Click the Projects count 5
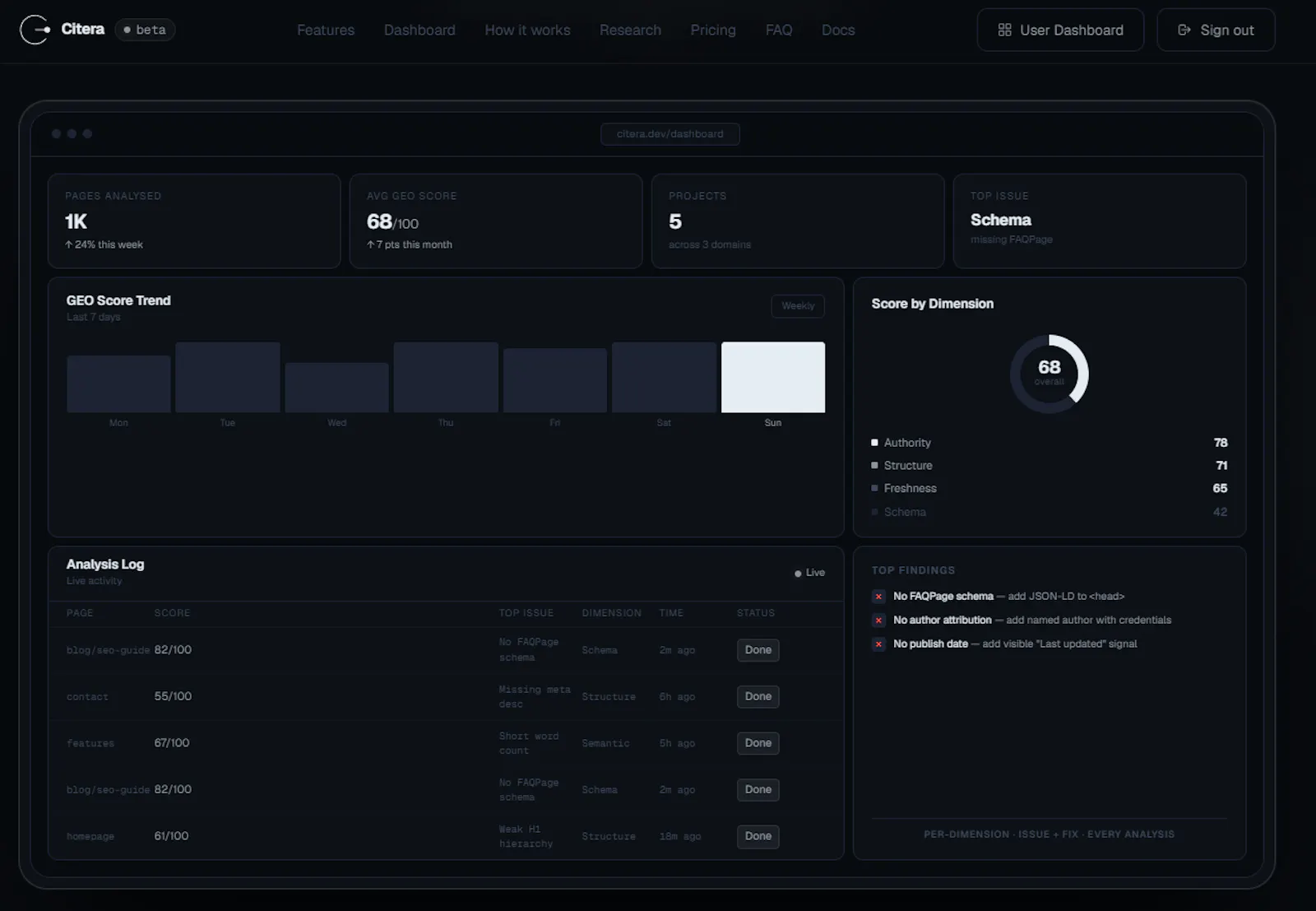The width and height of the screenshot is (1316, 911). (675, 221)
